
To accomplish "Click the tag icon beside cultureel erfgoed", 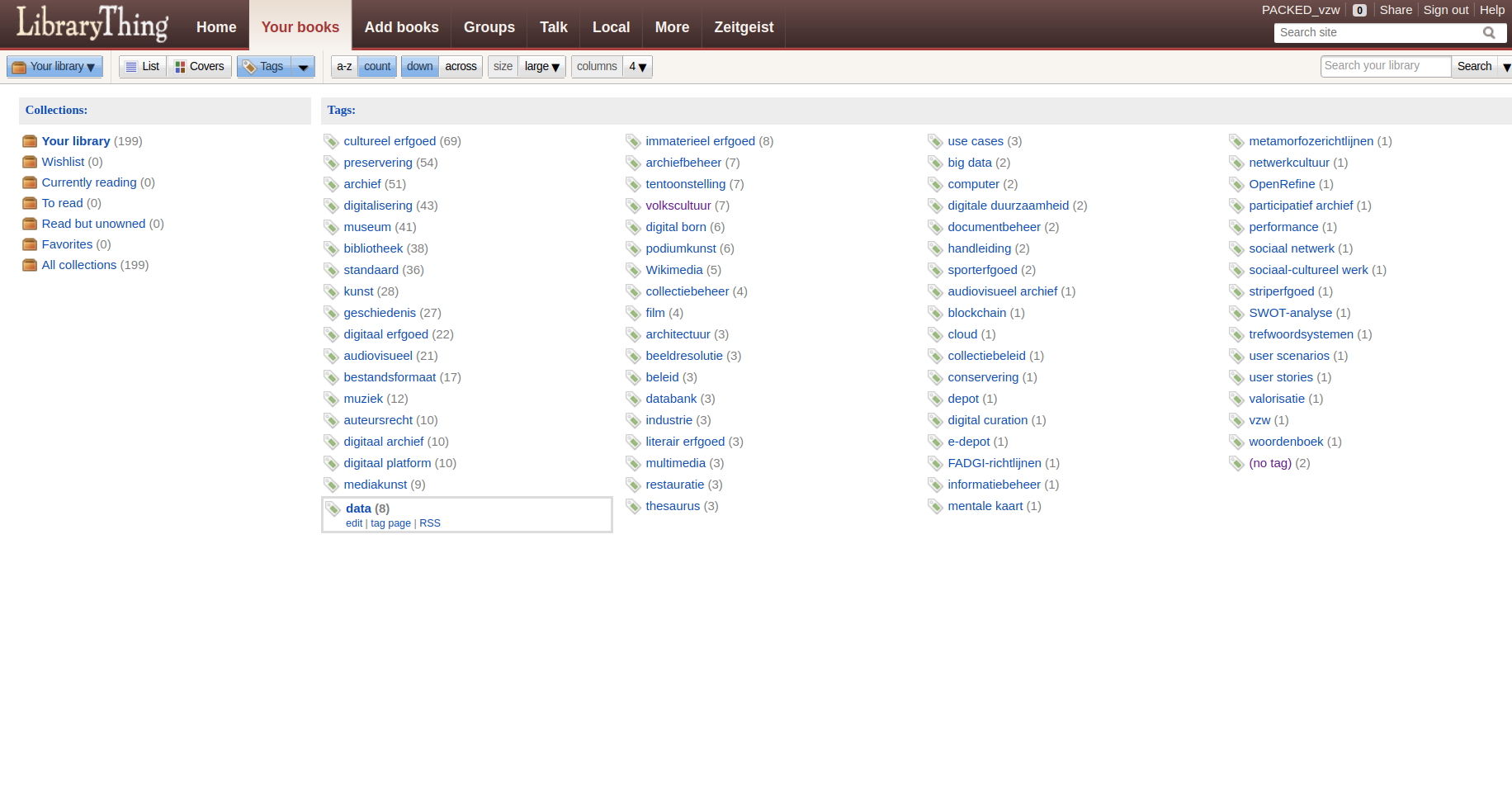I will tap(332, 142).
